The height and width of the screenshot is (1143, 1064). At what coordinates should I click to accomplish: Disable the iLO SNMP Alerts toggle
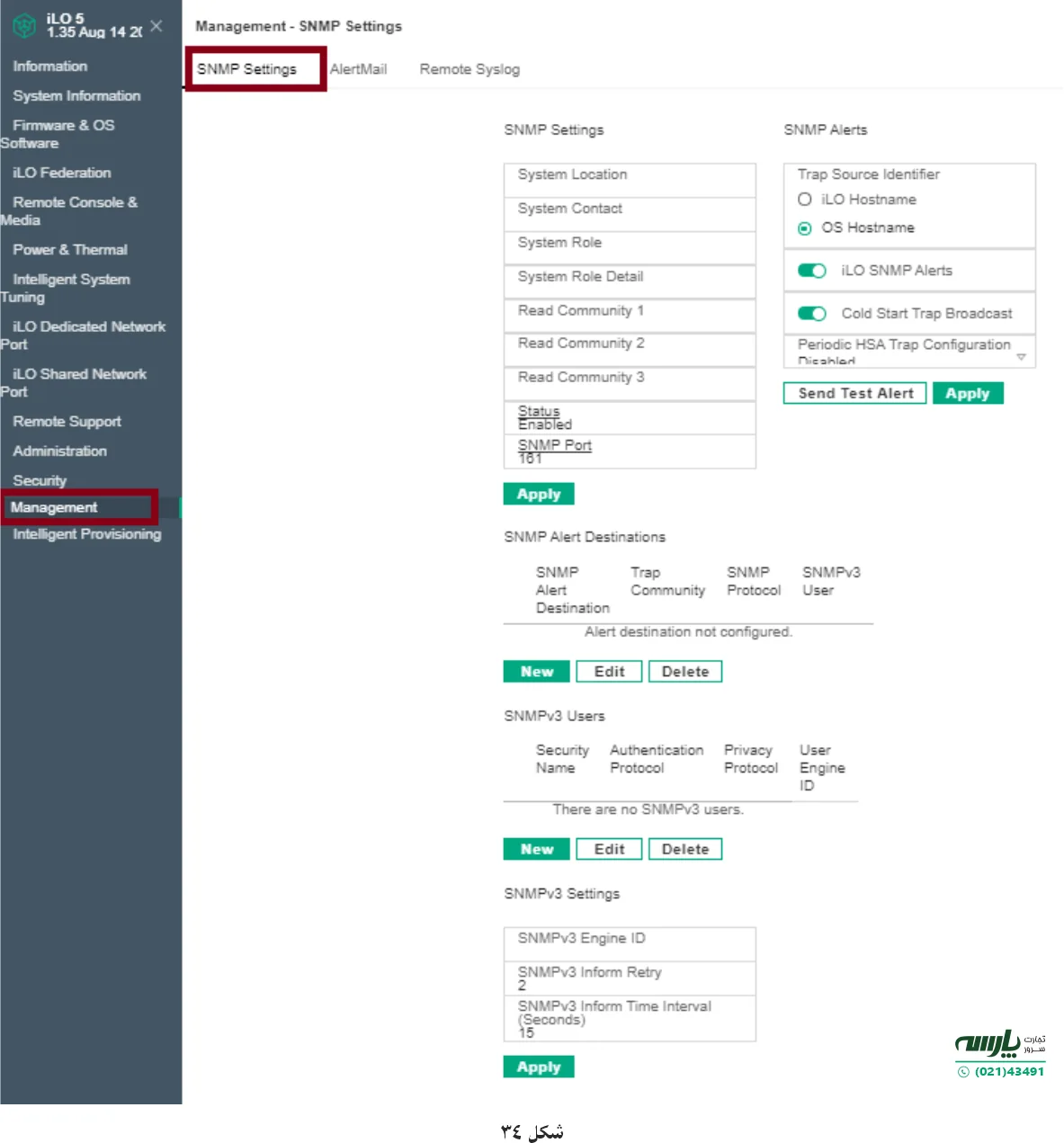(811, 270)
